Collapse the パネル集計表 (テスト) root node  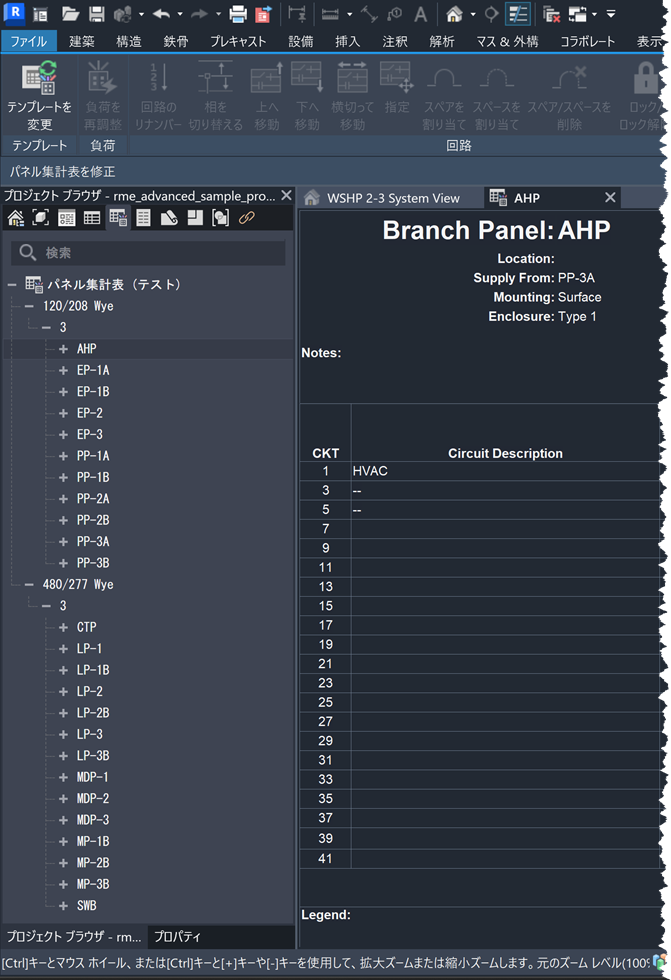(12, 284)
